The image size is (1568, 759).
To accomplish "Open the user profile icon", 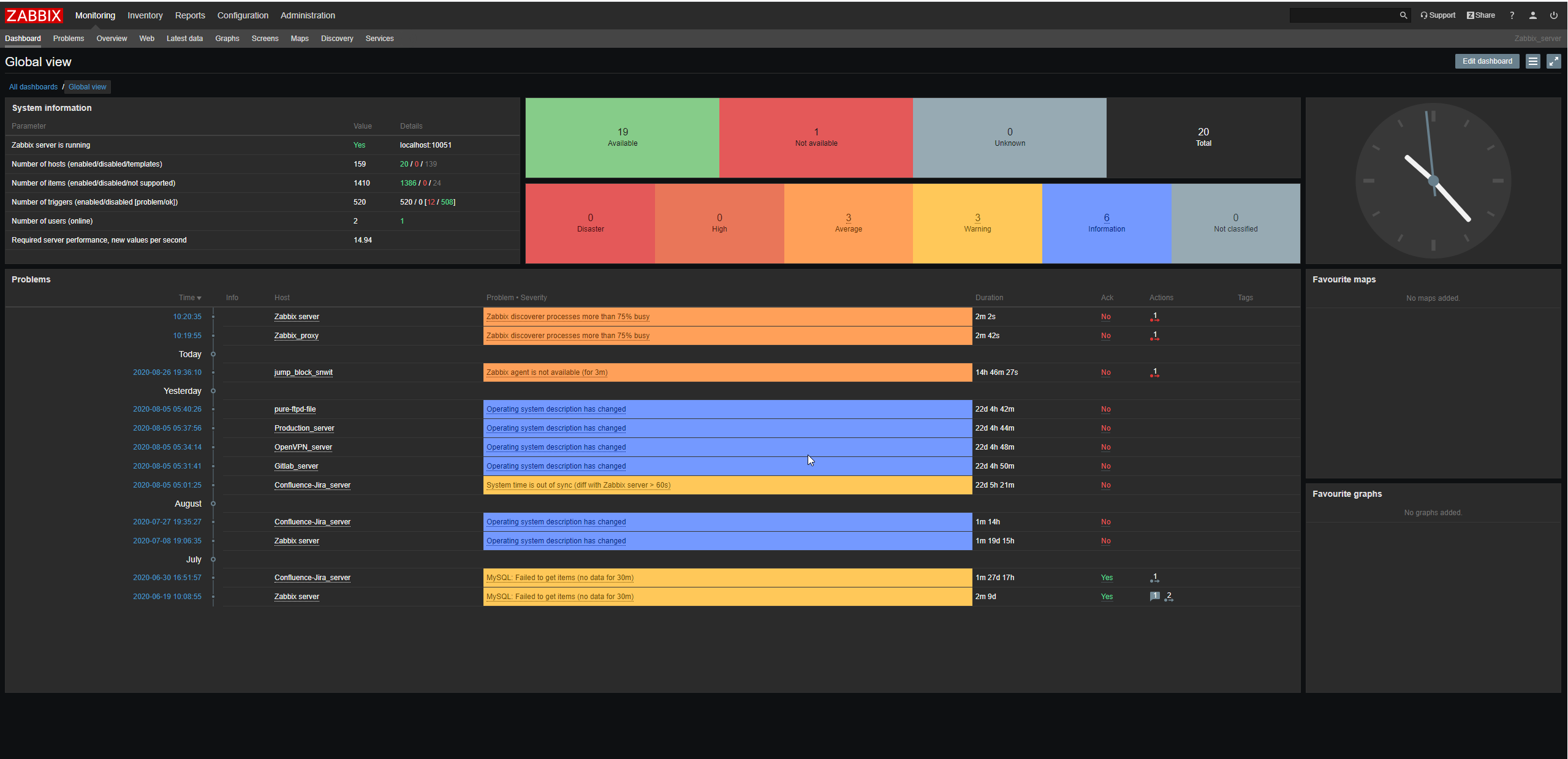I will tap(1532, 15).
